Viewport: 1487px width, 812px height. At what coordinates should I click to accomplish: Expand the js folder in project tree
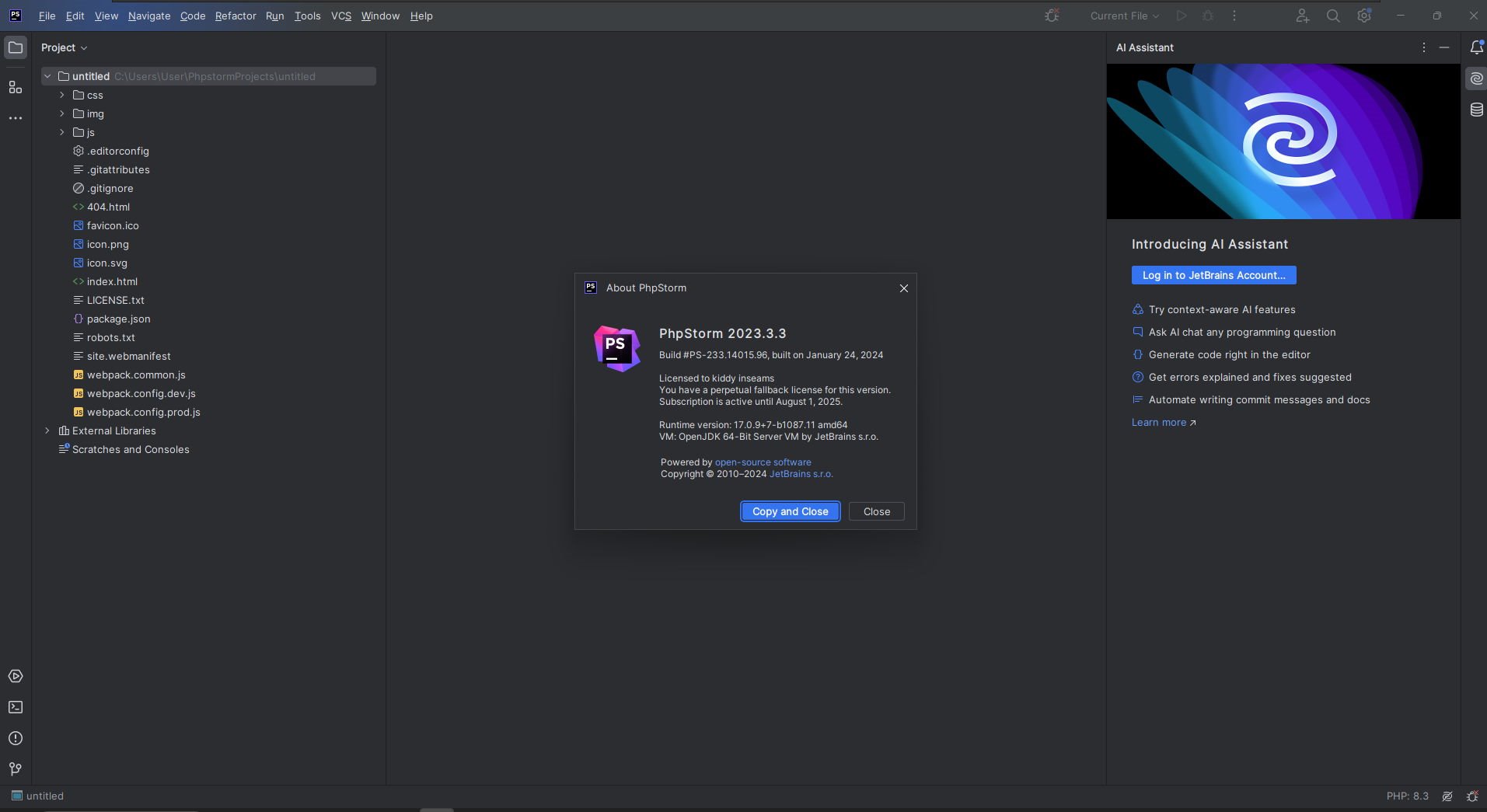coord(61,132)
